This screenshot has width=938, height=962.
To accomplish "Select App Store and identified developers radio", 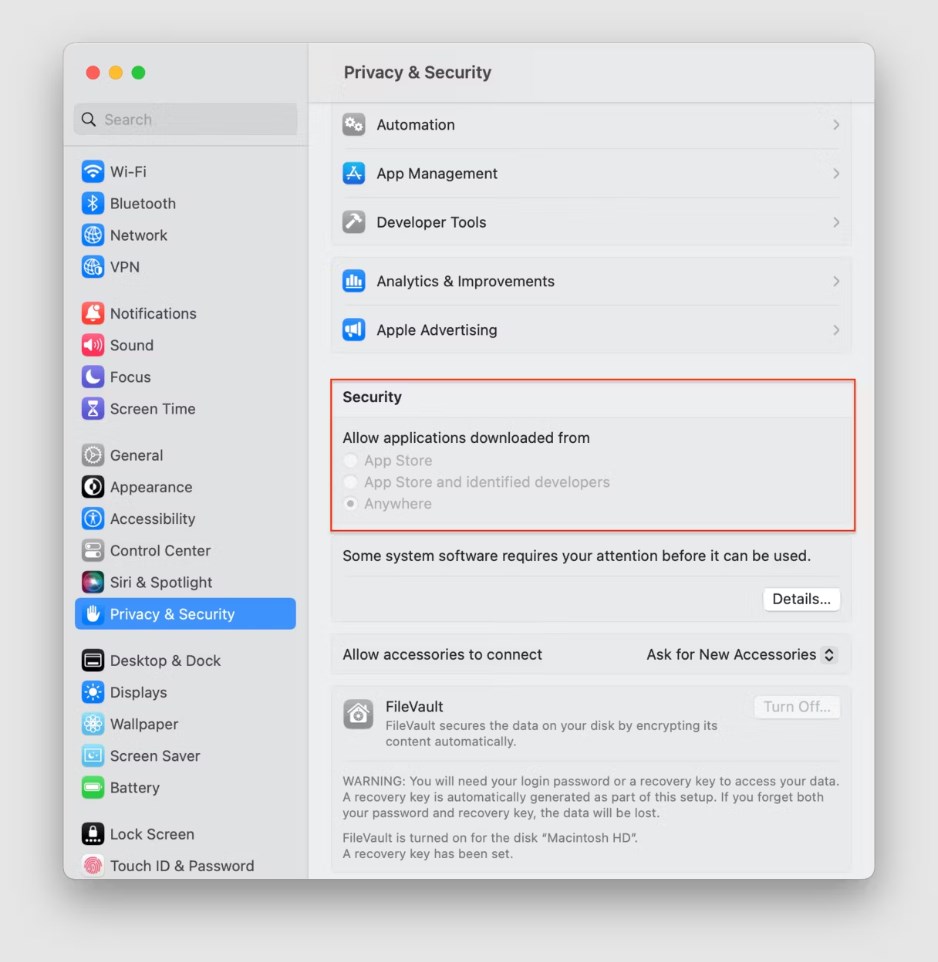I will [x=350, y=482].
